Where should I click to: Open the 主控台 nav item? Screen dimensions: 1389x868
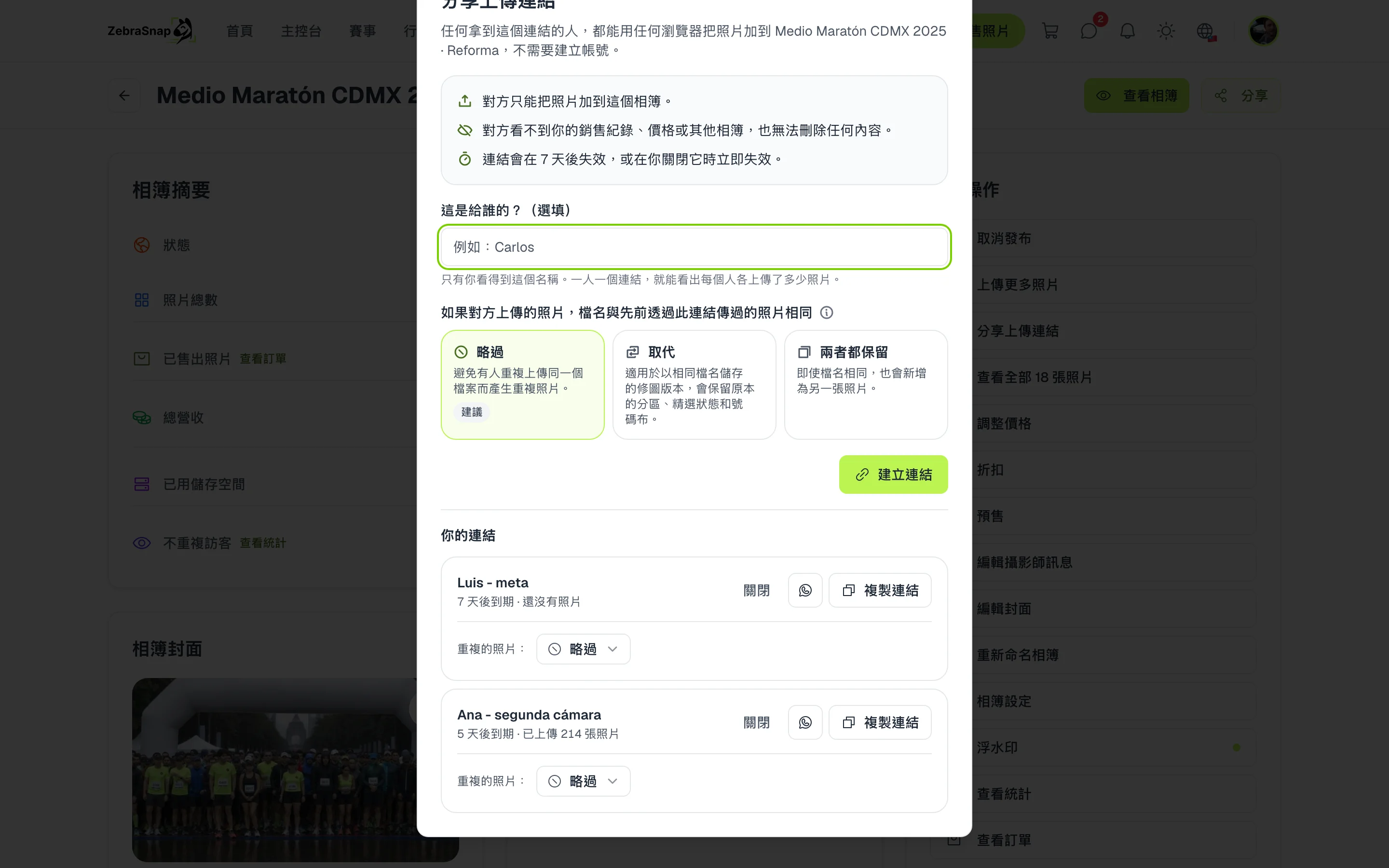(x=301, y=31)
